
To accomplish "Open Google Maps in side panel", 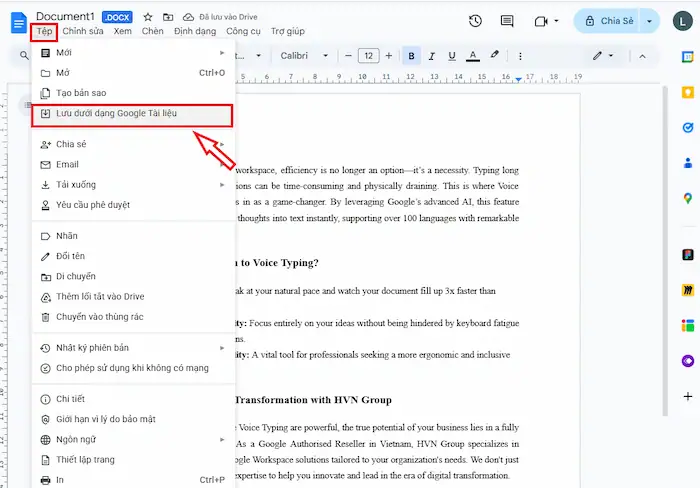I will (687, 198).
